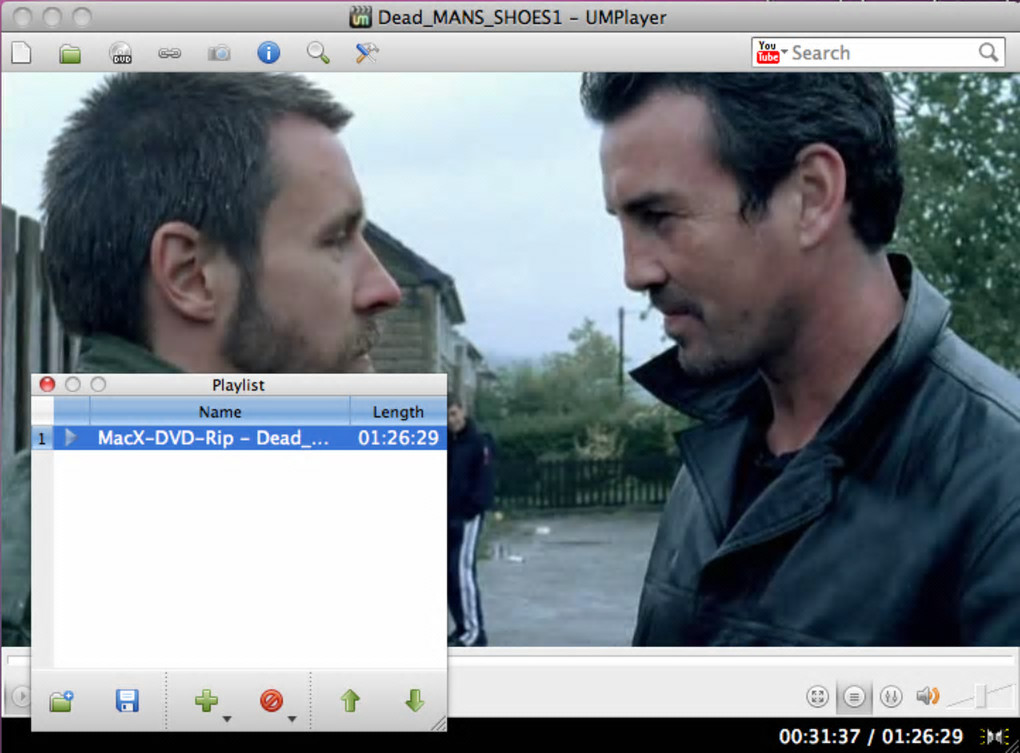Load a playlist with the folder icon
This screenshot has width=1020, height=753.
(x=62, y=701)
